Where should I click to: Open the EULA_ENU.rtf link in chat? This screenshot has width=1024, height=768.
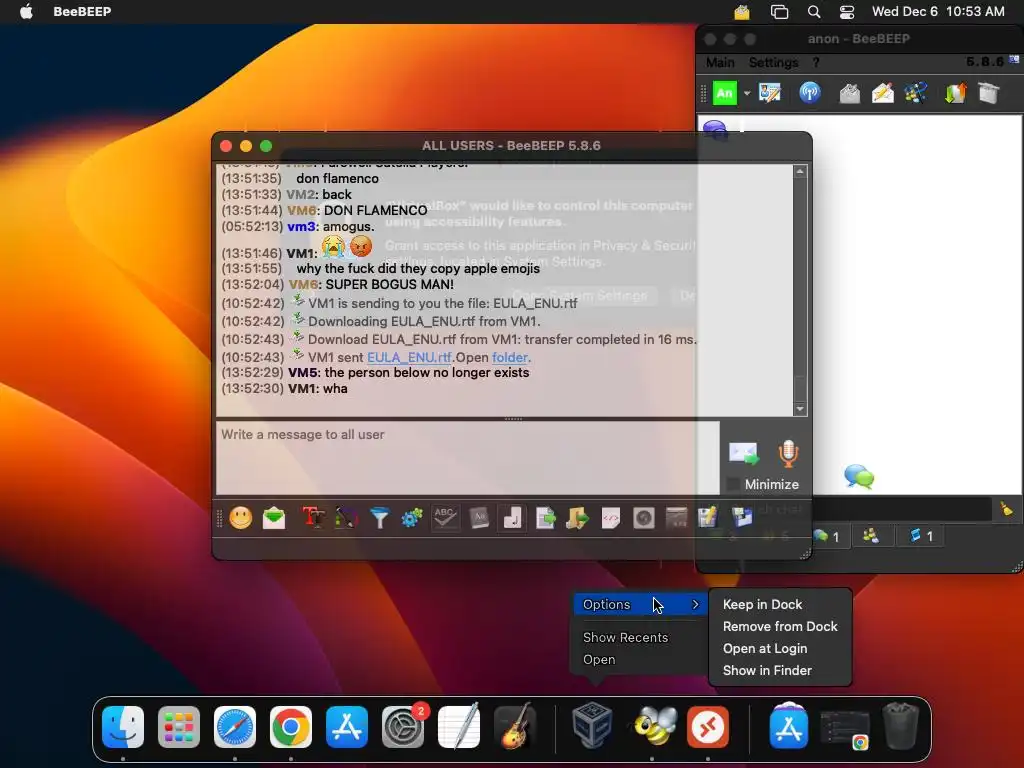(x=409, y=357)
